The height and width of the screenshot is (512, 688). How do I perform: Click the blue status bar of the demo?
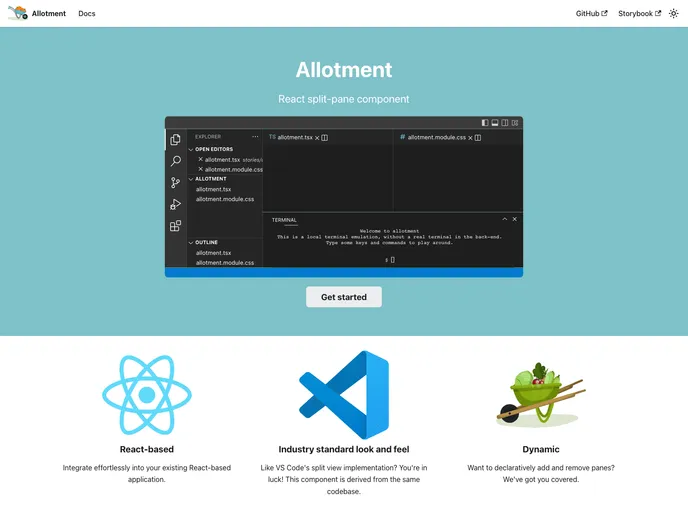pyautogui.click(x=344, y=272)
